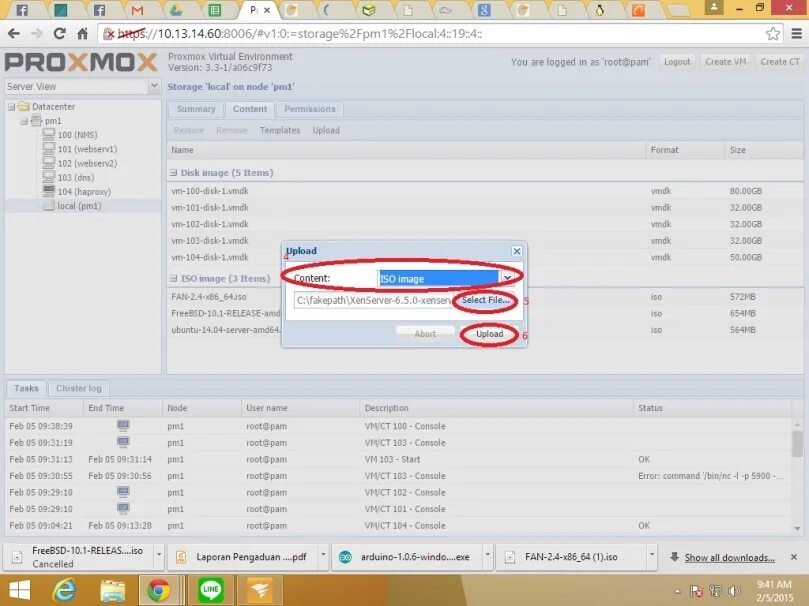Click Select File button in dialog
809x606 pixels.
[486, 300]
